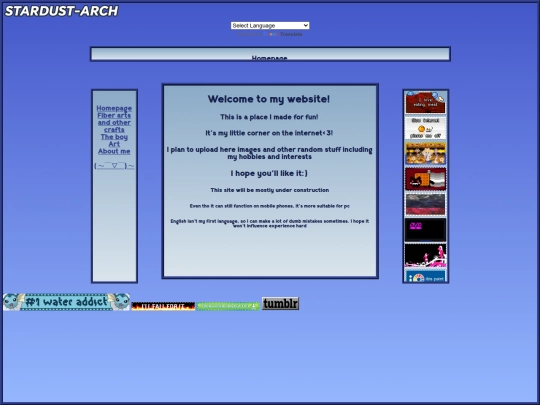Screen dimensions: 540x405
Task: Open the About me page
Action: coord(114,152)
